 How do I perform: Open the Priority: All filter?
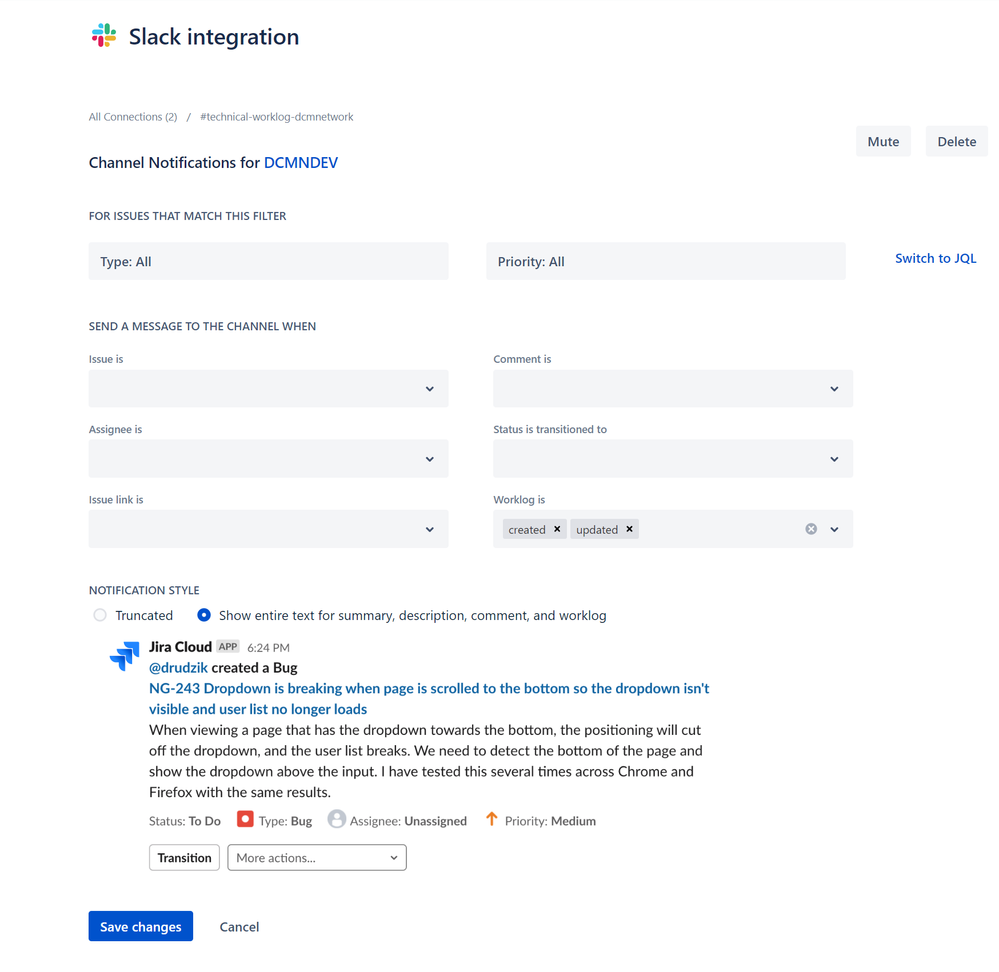point(666,261)
